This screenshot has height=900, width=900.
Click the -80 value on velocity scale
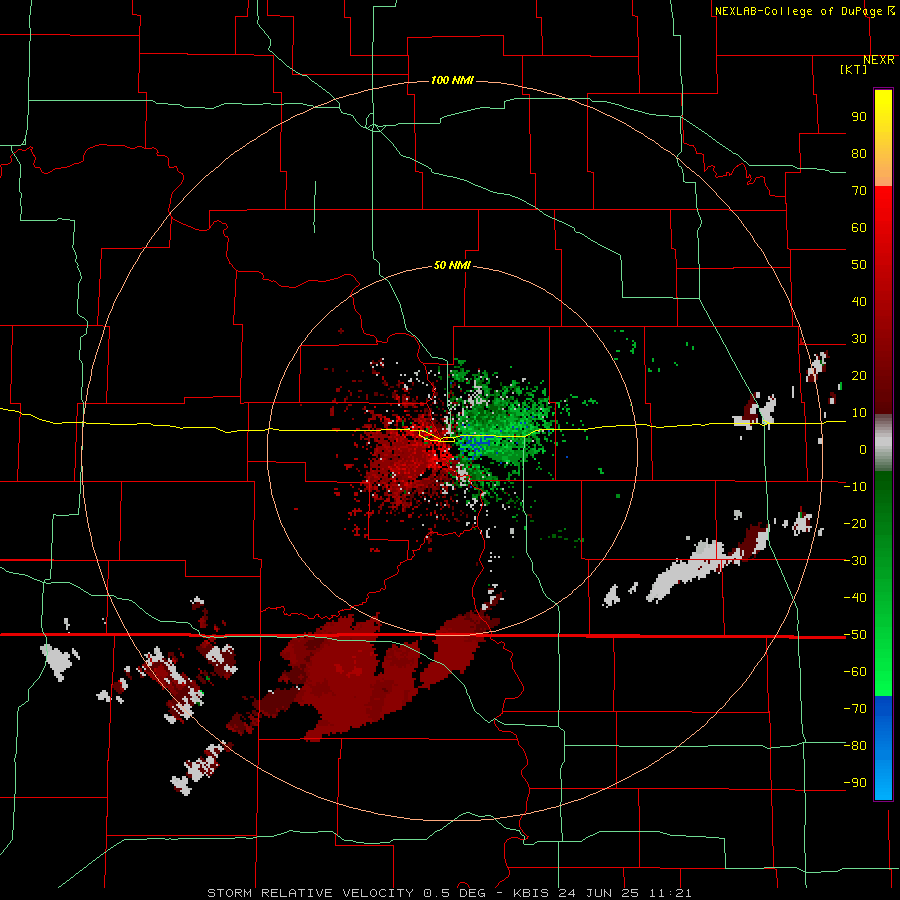(855, 746)
